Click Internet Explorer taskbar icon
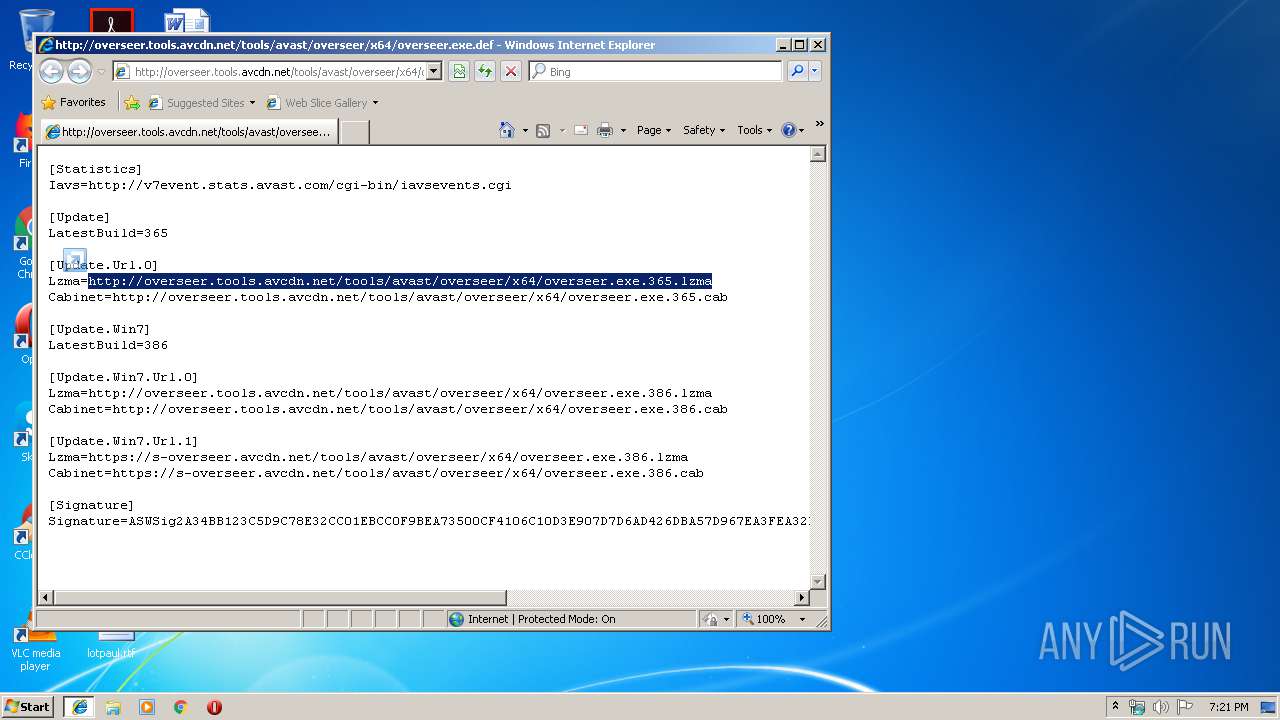This screenshot has height=720, width=1280. 79,706
